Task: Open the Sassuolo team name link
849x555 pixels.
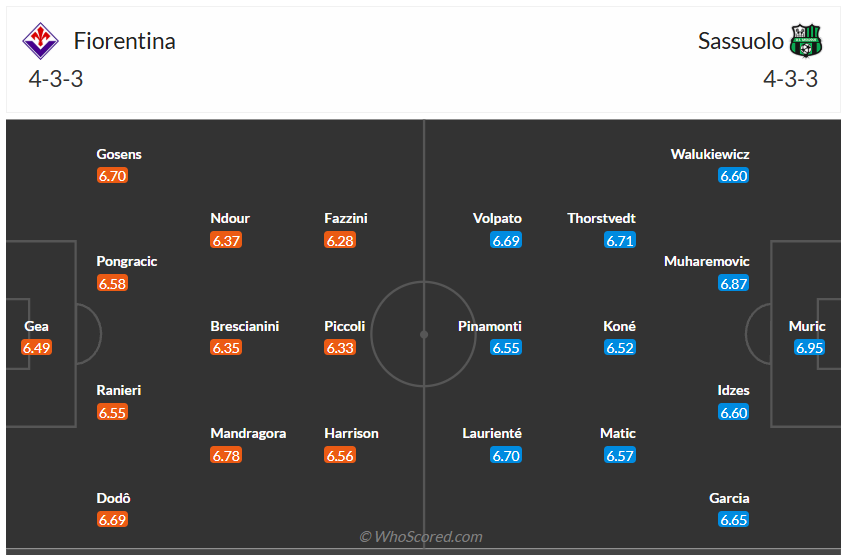Action: click(x=741, y=41)
